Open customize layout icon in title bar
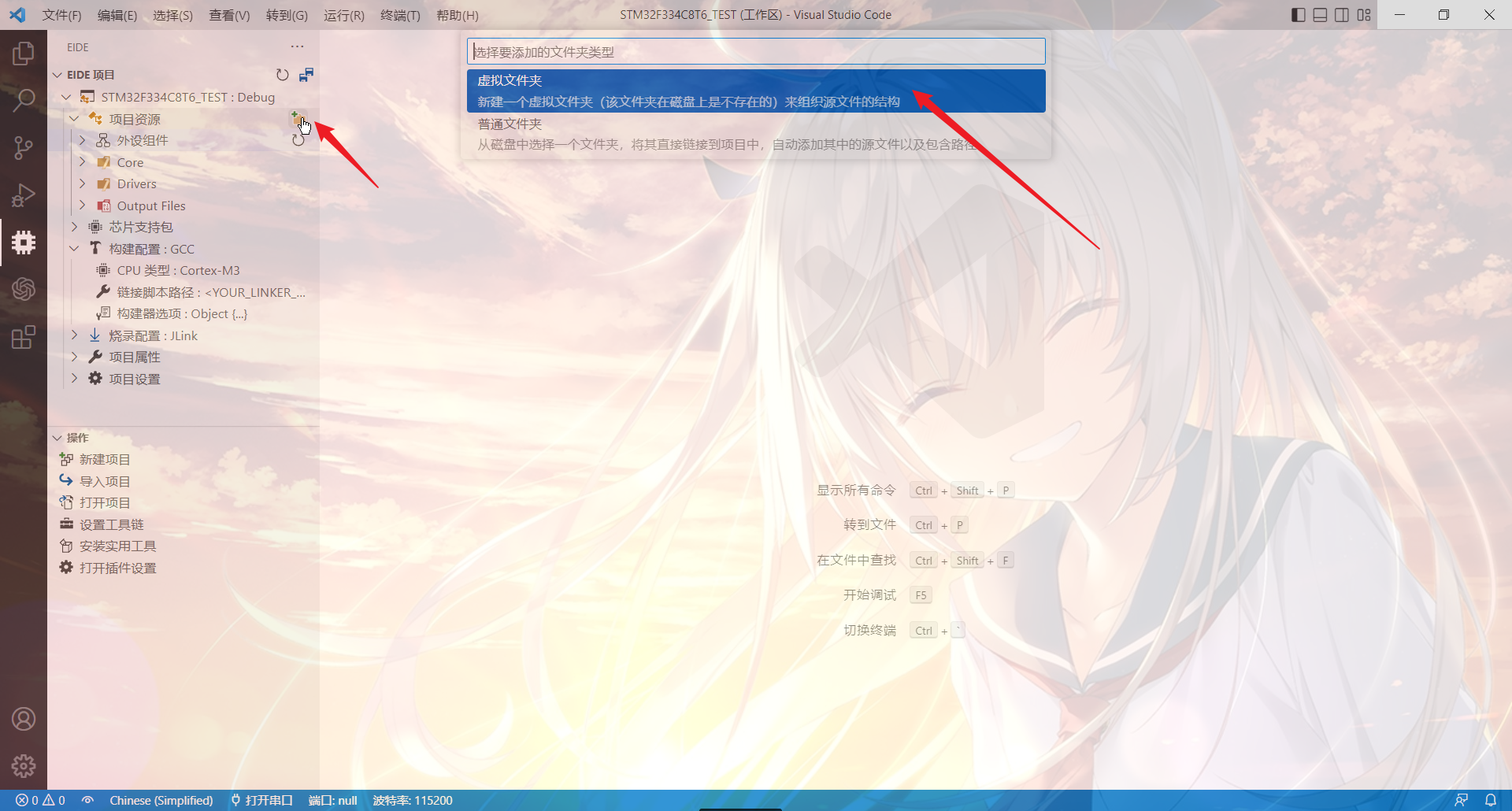1512x811 pixels. pos(1364,15)
